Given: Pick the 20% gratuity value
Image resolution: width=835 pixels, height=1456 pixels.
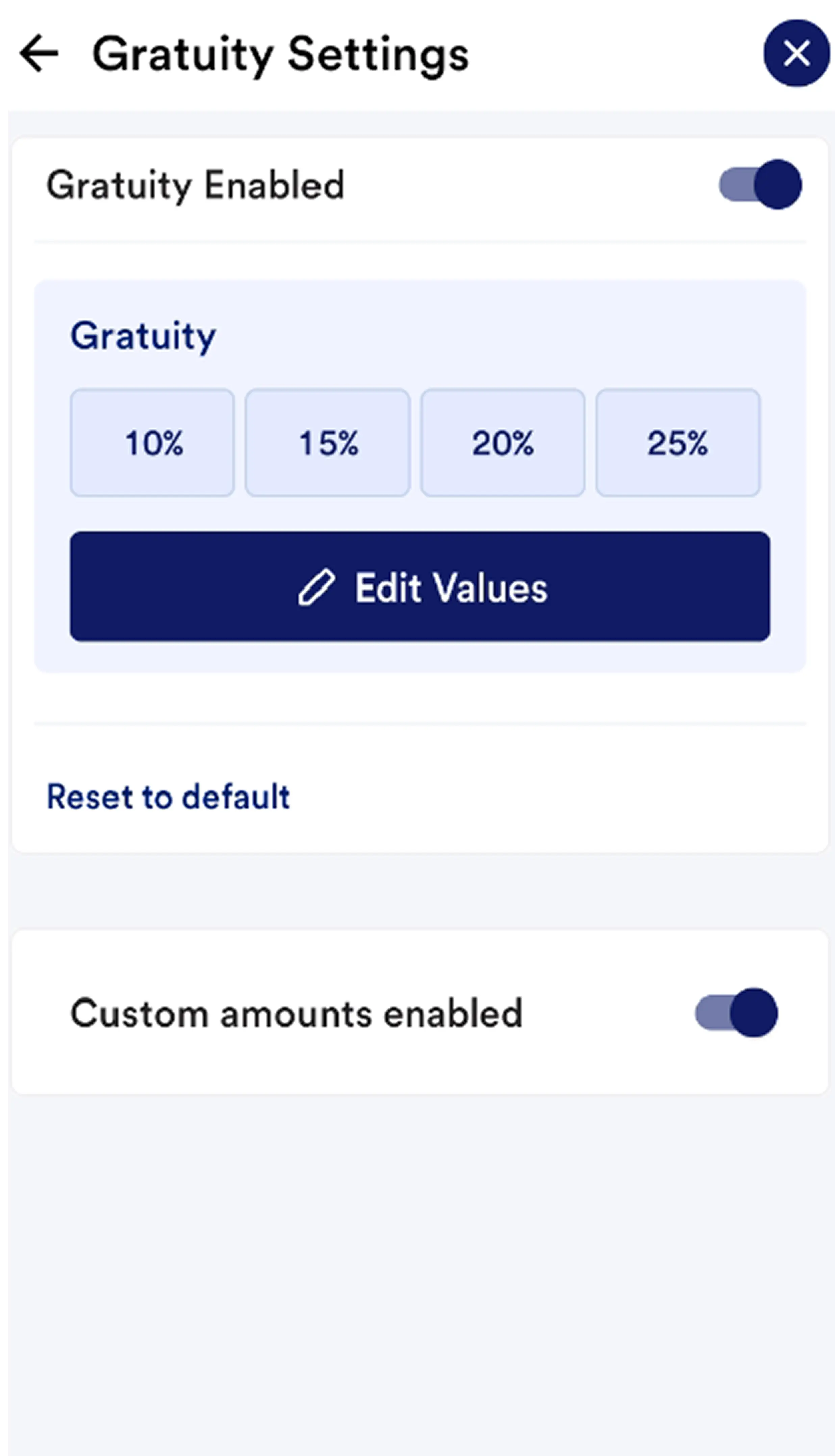Looking at the screenshot, I should [x=503, y=442].
